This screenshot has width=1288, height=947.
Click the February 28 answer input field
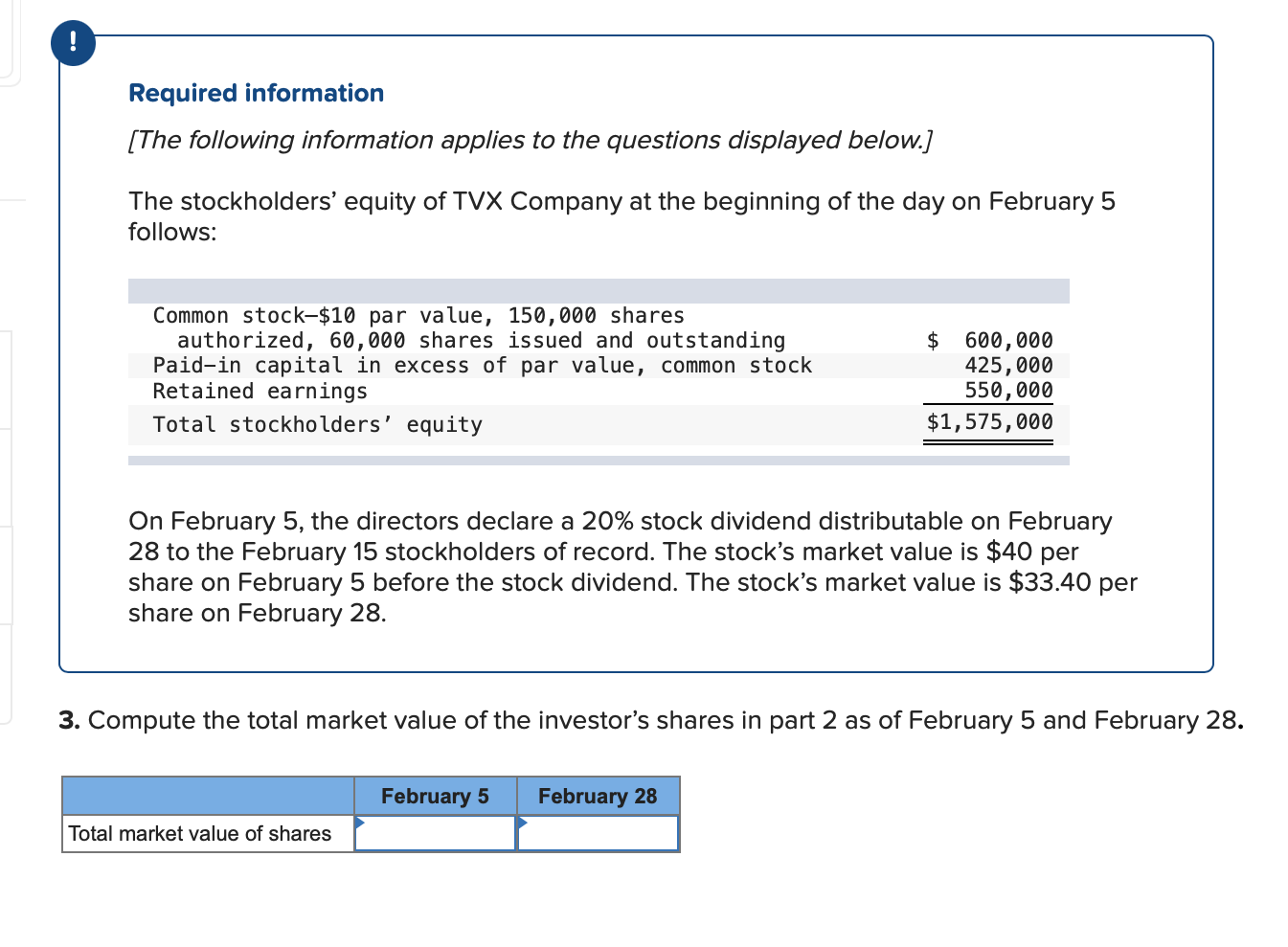click(599, 833)
